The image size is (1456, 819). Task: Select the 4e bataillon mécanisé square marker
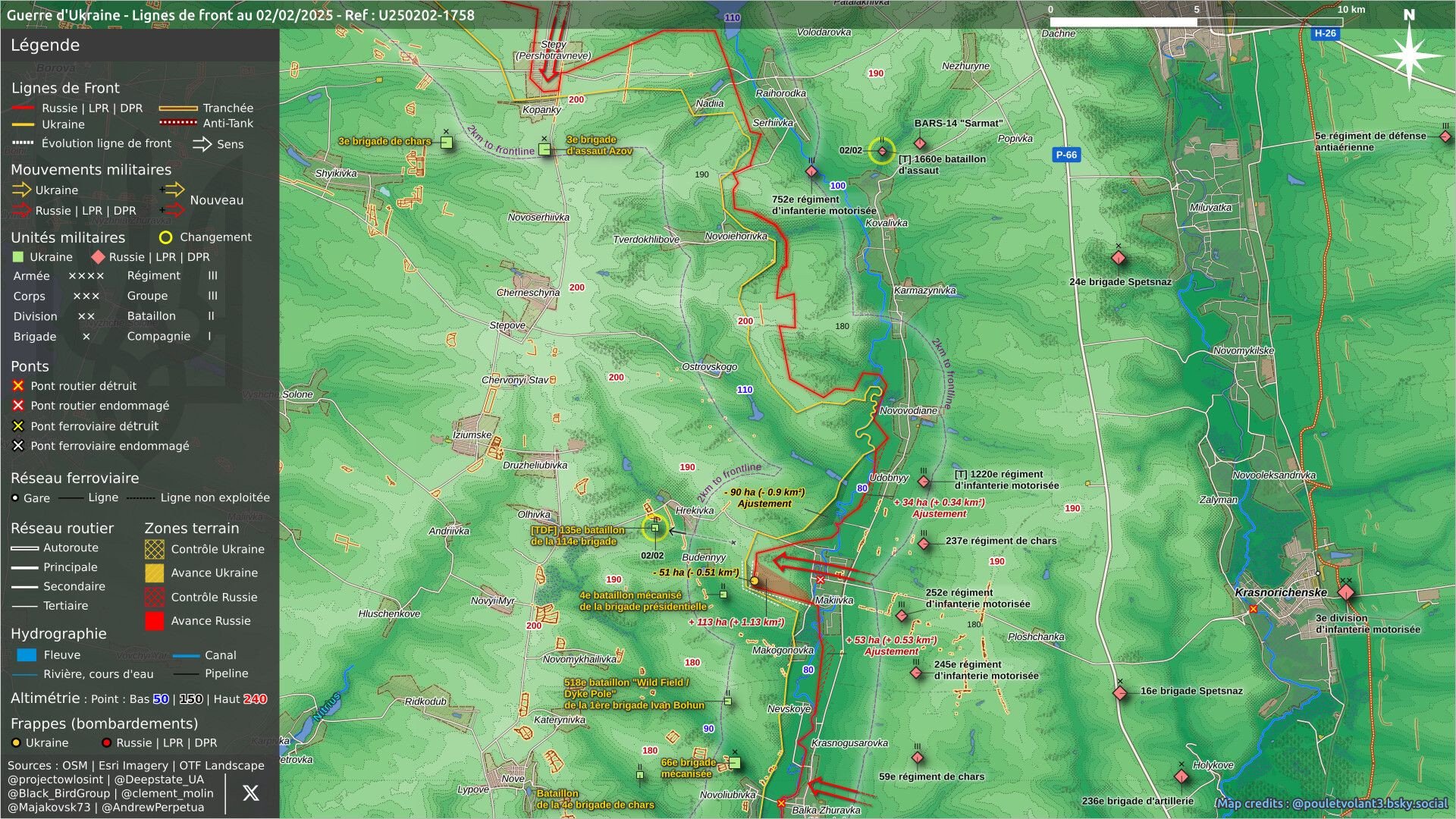[723, 595]
